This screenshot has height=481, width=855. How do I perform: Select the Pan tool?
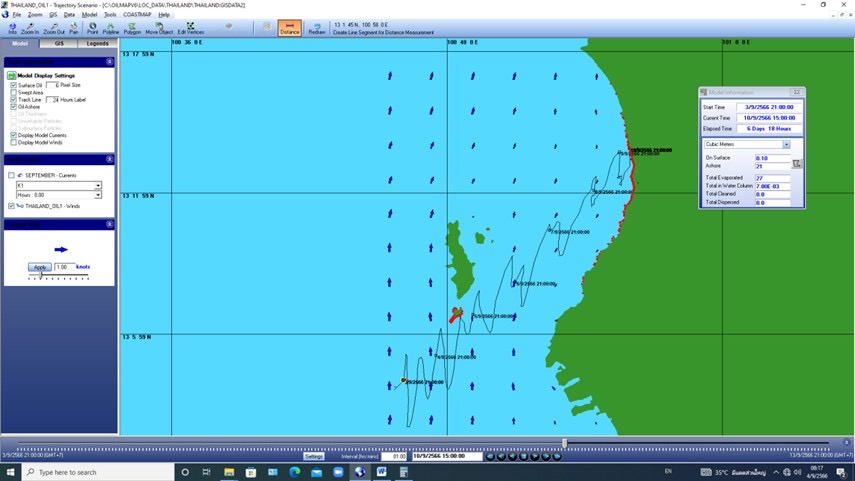coord(74,27)
